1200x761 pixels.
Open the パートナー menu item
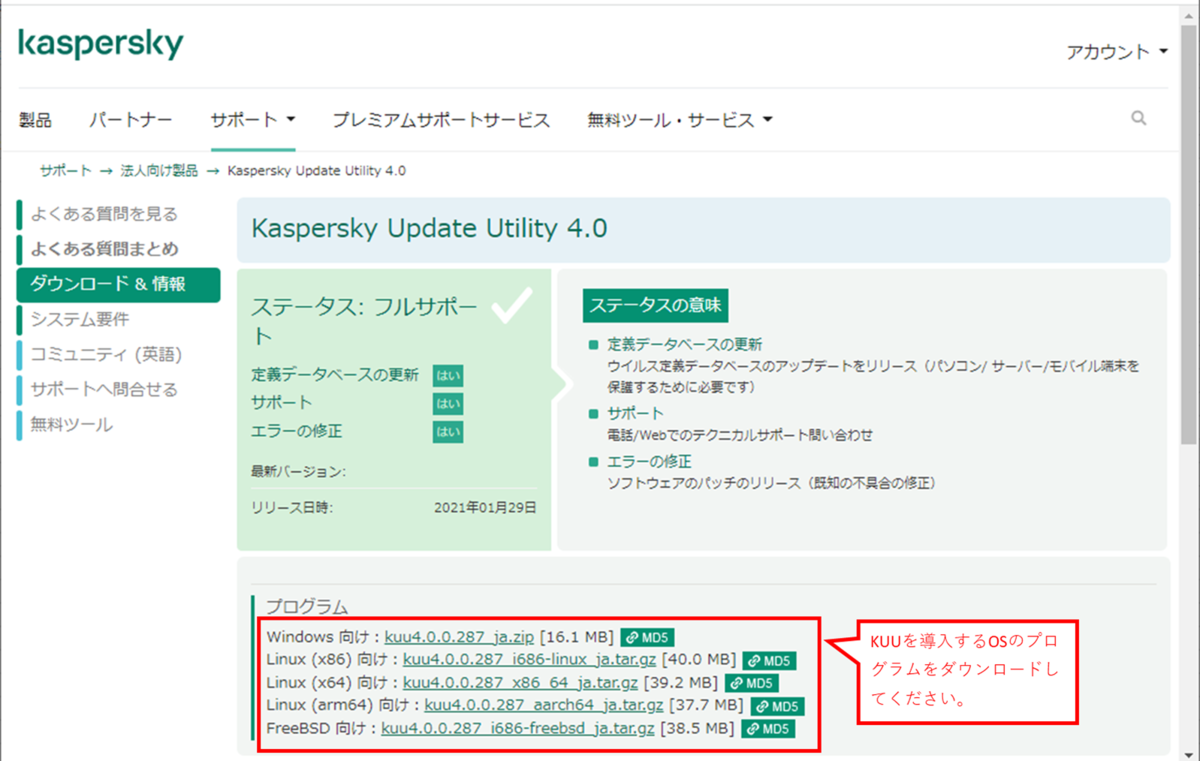(131, 120)
